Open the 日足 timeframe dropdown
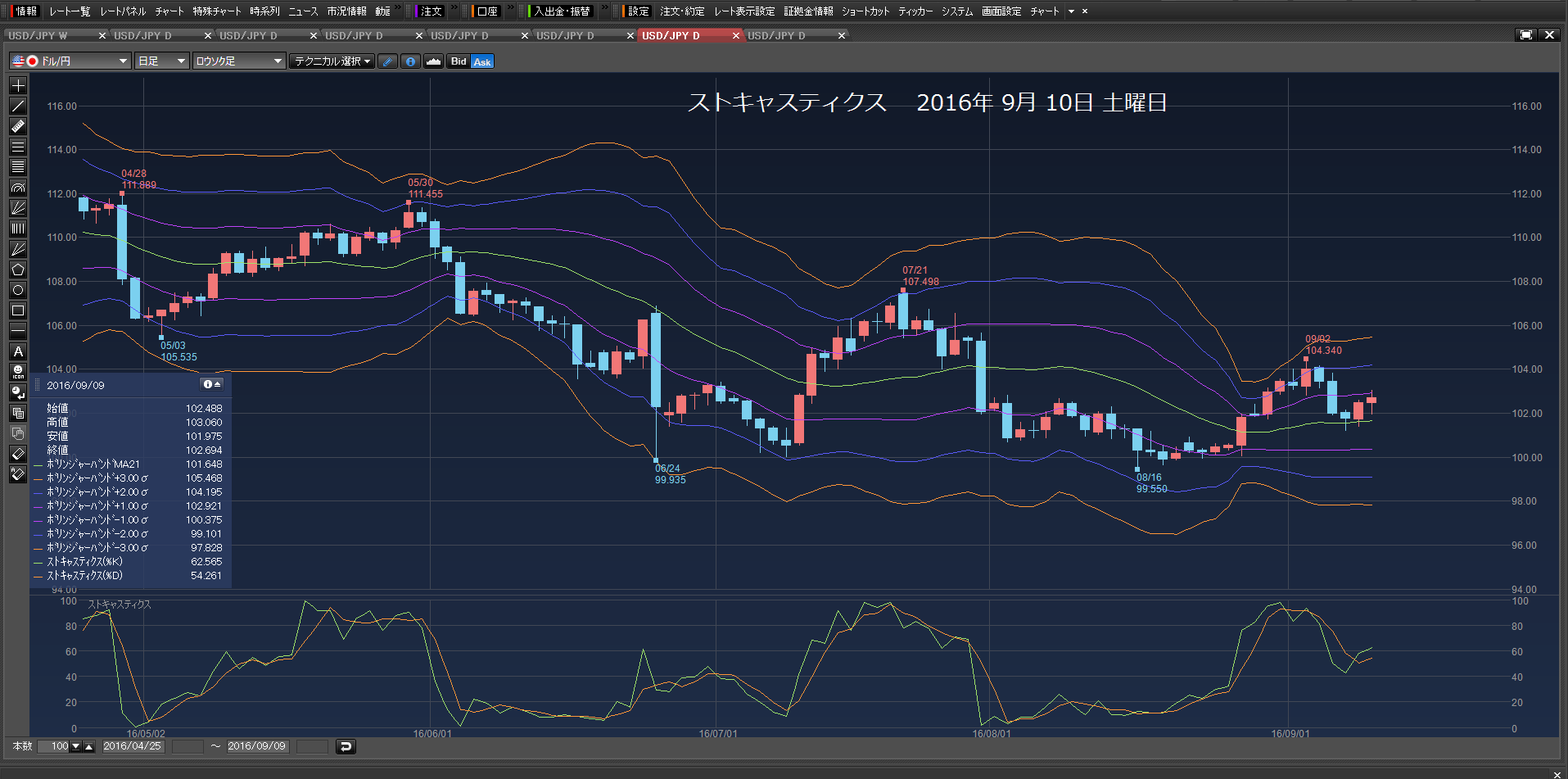Image resolution: width=1568 pixels, height=779 pixels. [x=162, y=61]
